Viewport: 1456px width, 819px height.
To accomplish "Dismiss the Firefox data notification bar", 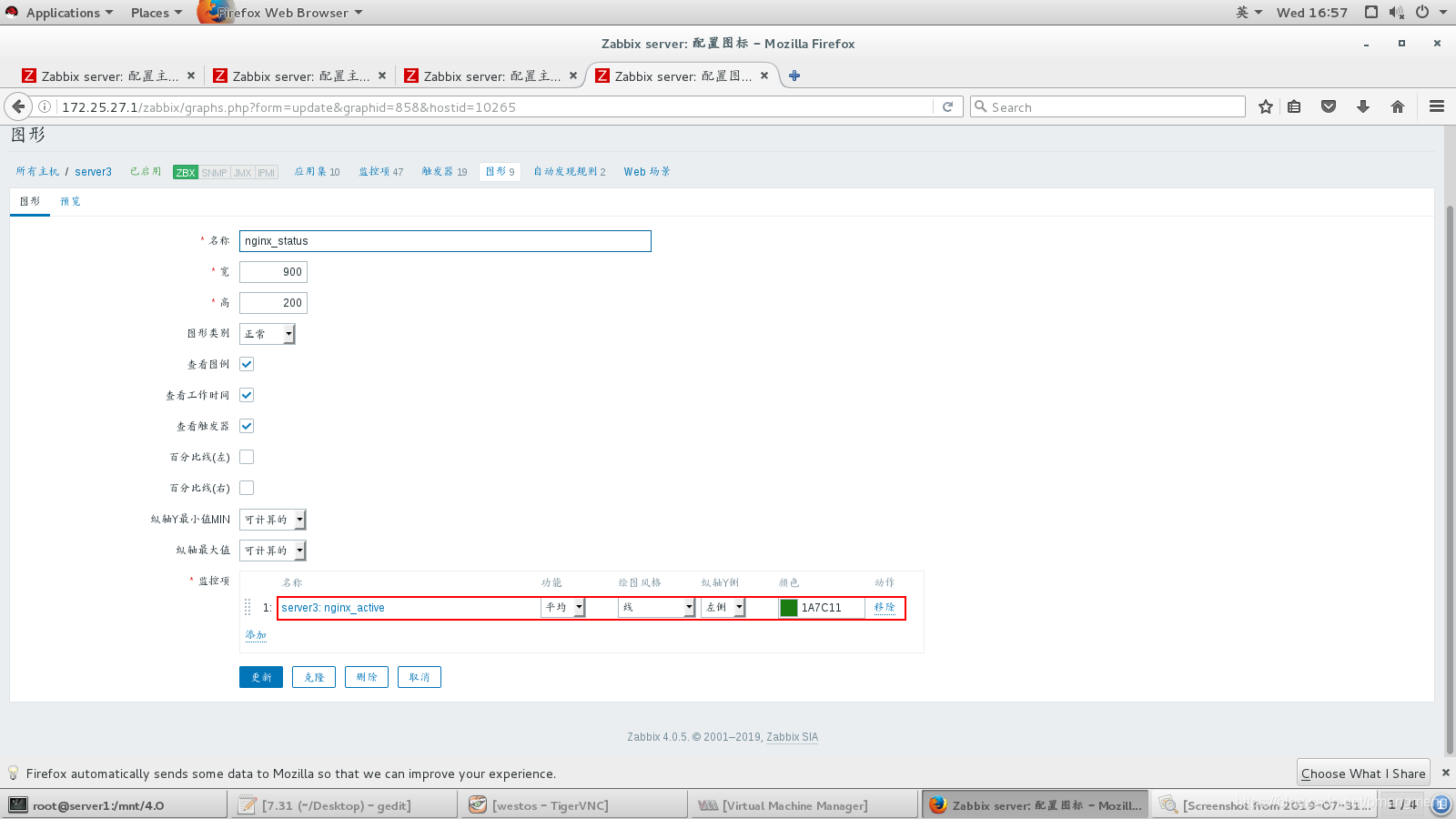I will (x=1446, y=773).
